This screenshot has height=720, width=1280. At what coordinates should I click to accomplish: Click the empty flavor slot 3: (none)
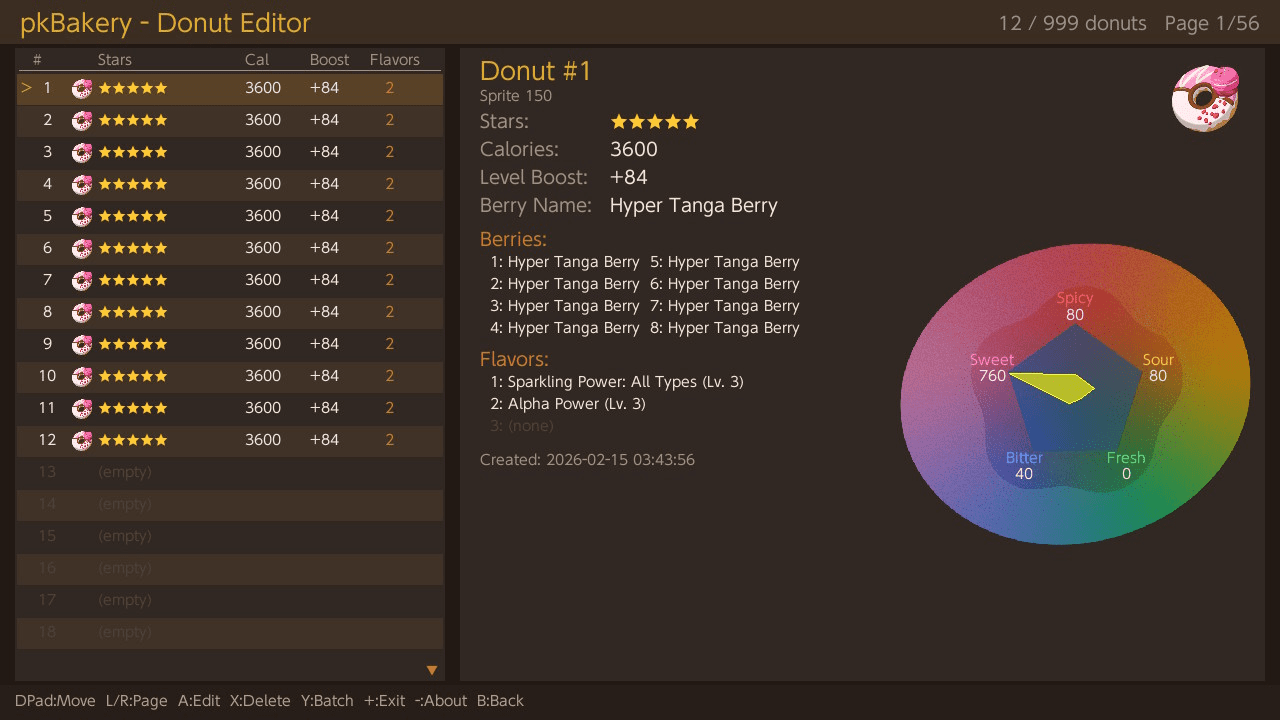pos(522,426)
